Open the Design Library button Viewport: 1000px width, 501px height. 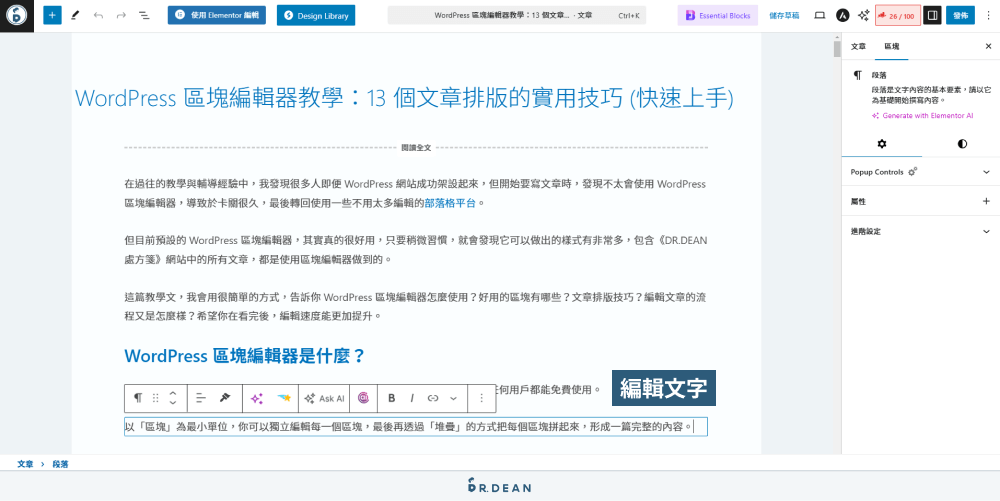click(316, 15)
